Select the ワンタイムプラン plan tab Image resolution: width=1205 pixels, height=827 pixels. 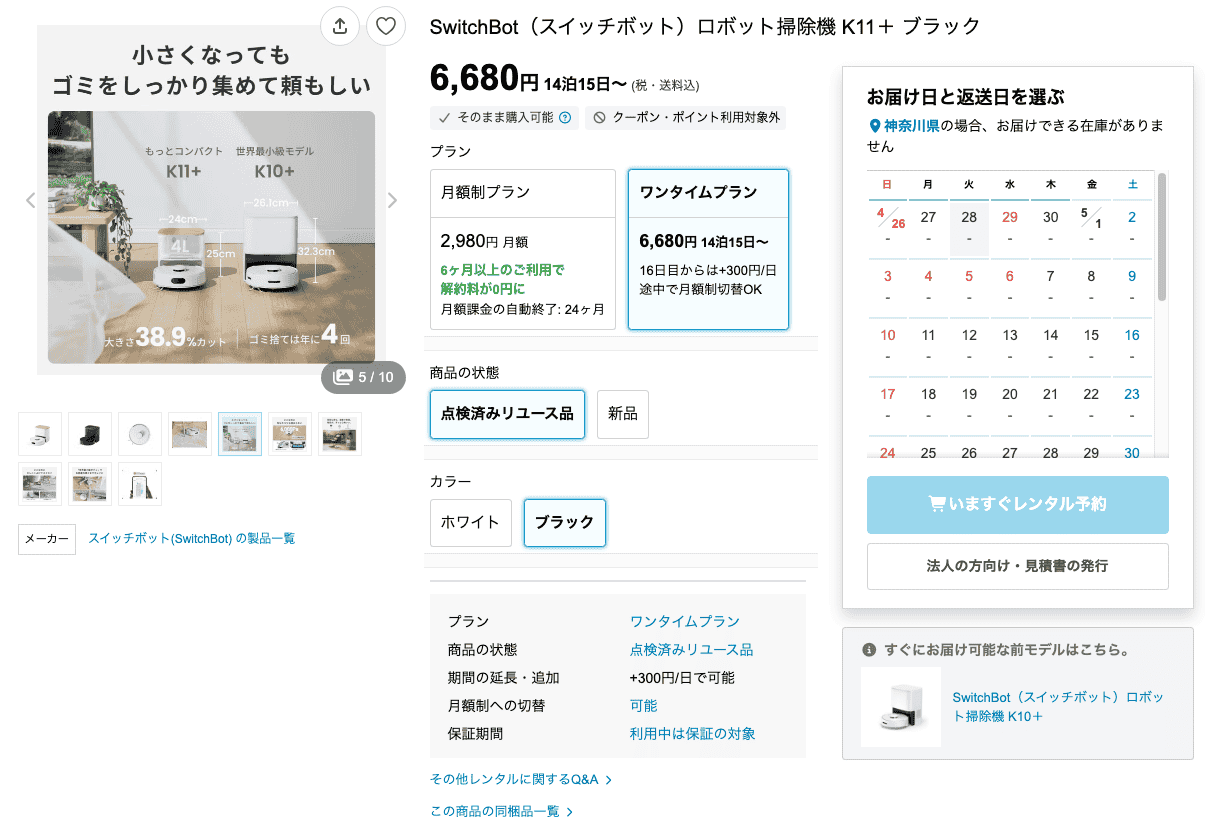[708, 249]
